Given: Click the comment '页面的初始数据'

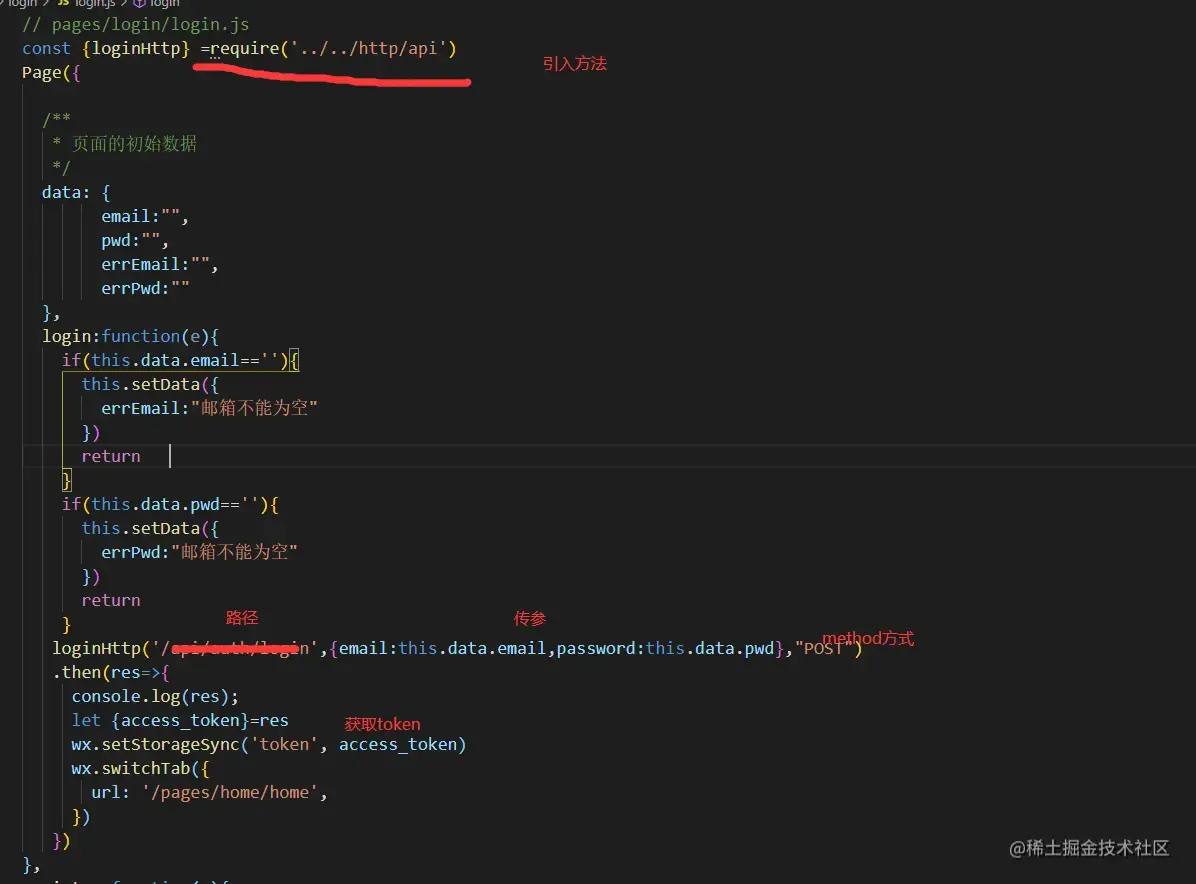Looking at the screenshot, I should (x=134, y=143).
